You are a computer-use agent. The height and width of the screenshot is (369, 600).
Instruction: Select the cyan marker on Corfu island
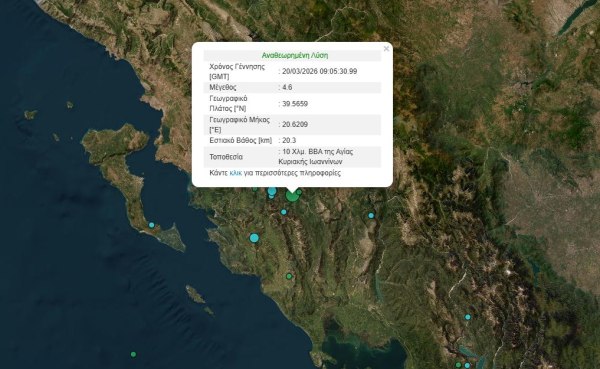click(x=152, y=225)
